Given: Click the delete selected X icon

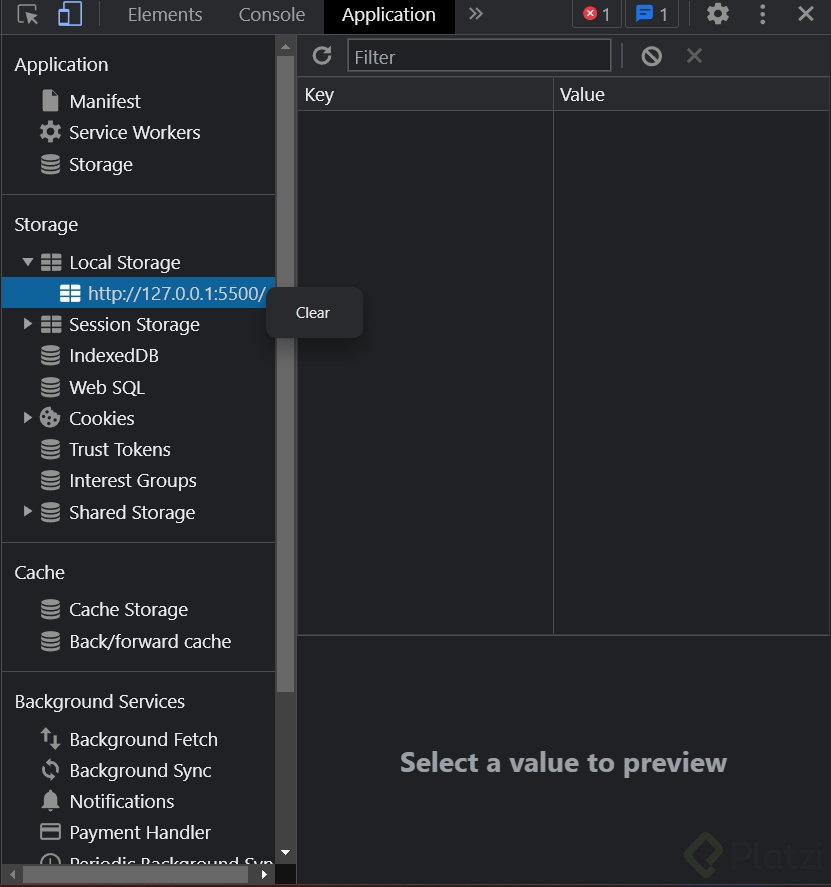Looking at the screenshot, I should 694,56.
